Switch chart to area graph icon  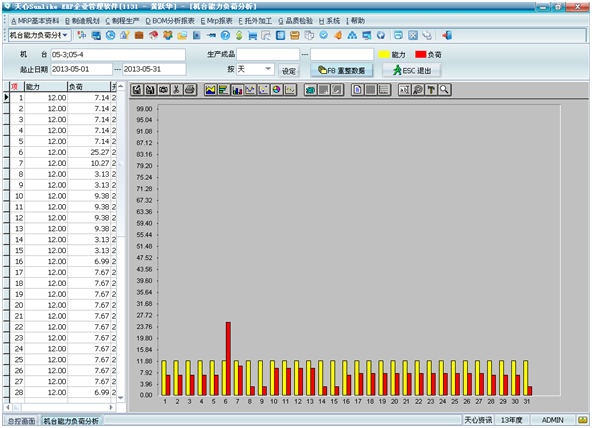(x=210, y=90)
